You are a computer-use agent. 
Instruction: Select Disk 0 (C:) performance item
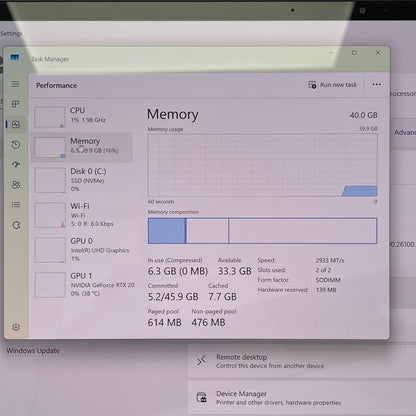(82, 180)
